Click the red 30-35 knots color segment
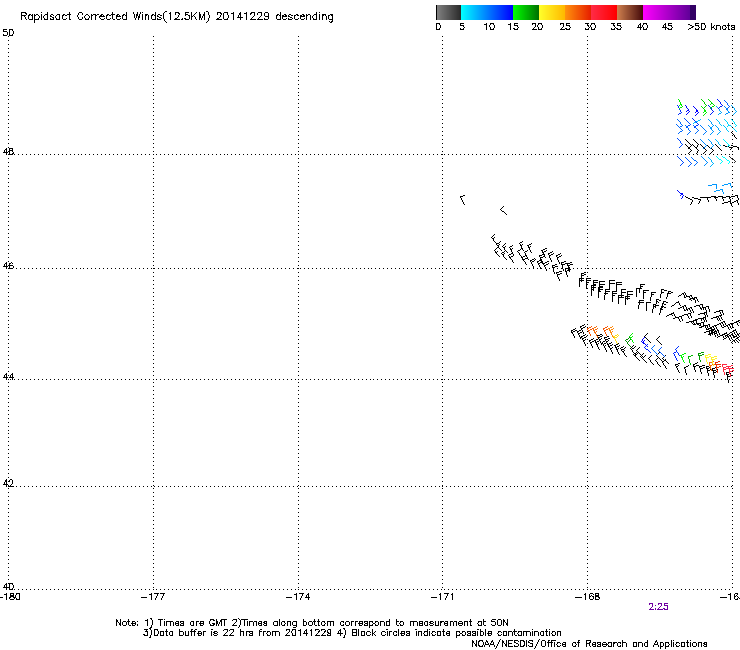 (604, 12)
